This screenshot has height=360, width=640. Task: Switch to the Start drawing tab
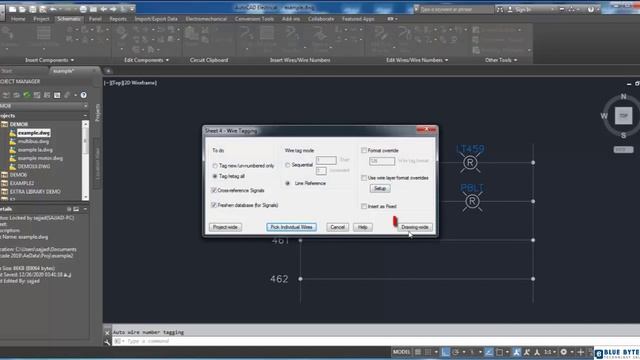coord(7,71)
